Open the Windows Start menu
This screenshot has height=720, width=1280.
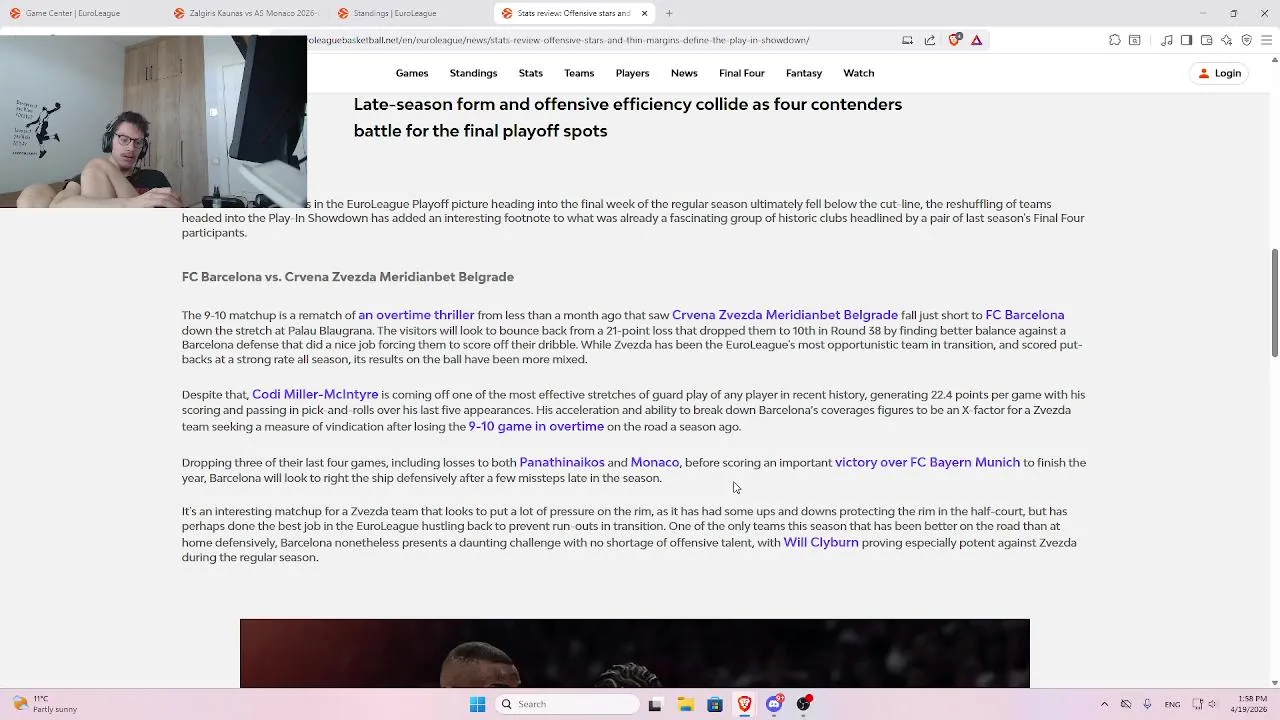point(477,704)
